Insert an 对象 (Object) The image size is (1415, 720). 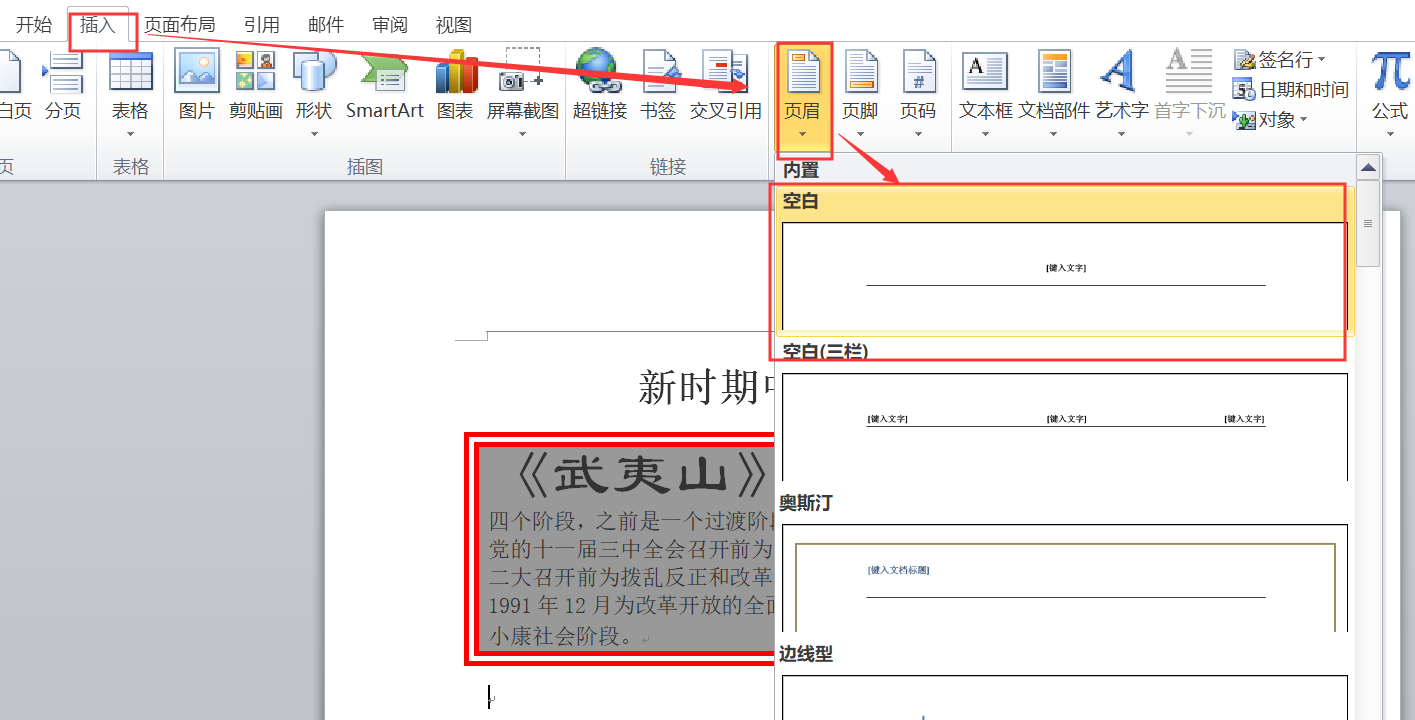(1267, 120)
